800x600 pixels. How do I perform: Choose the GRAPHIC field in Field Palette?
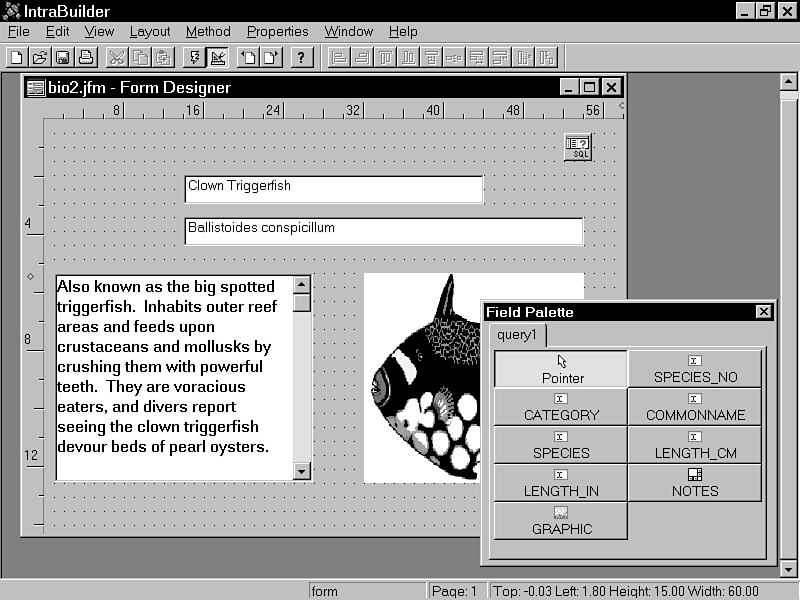561,520
